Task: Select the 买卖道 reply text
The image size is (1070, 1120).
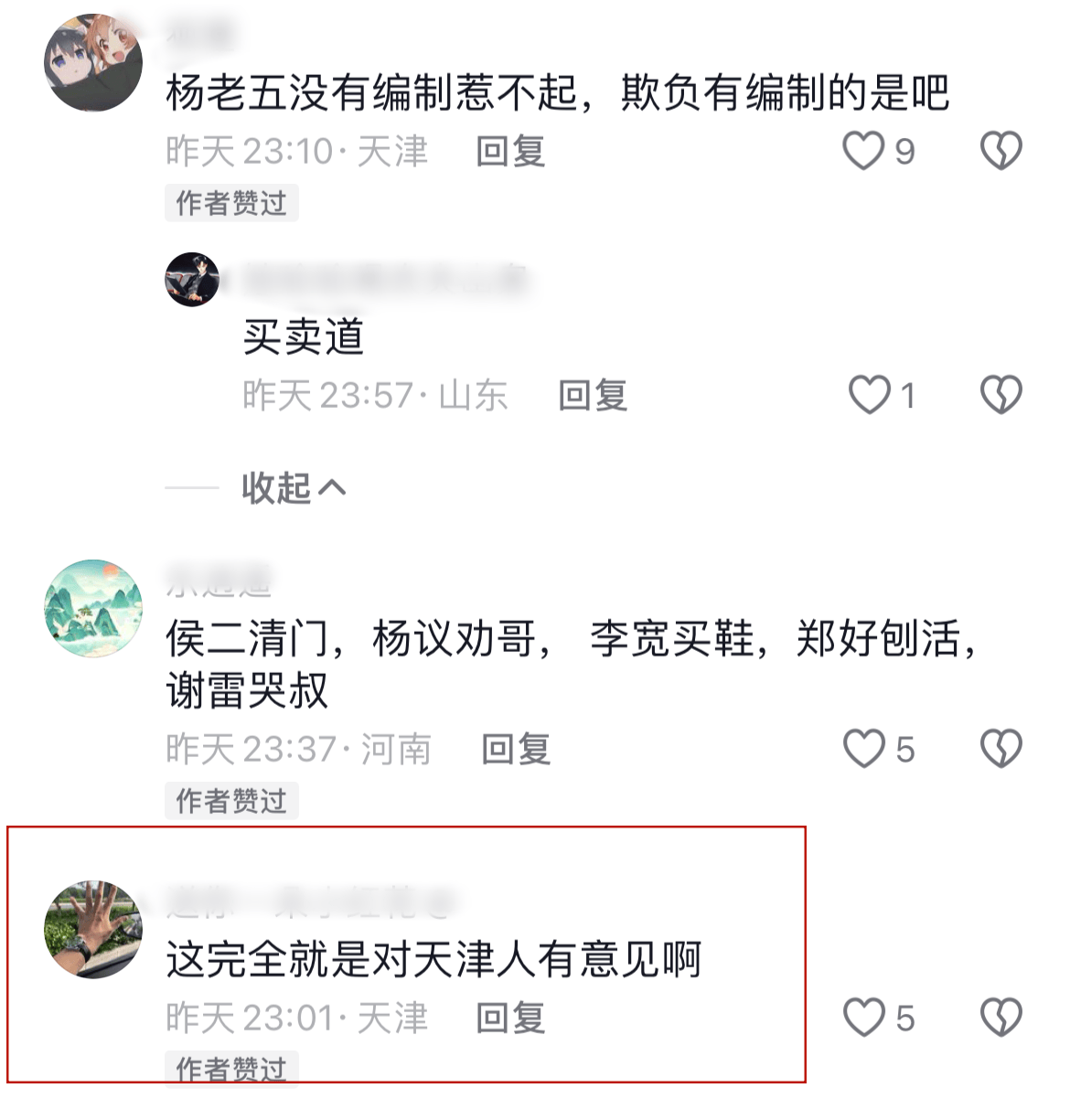Action: 304,337
